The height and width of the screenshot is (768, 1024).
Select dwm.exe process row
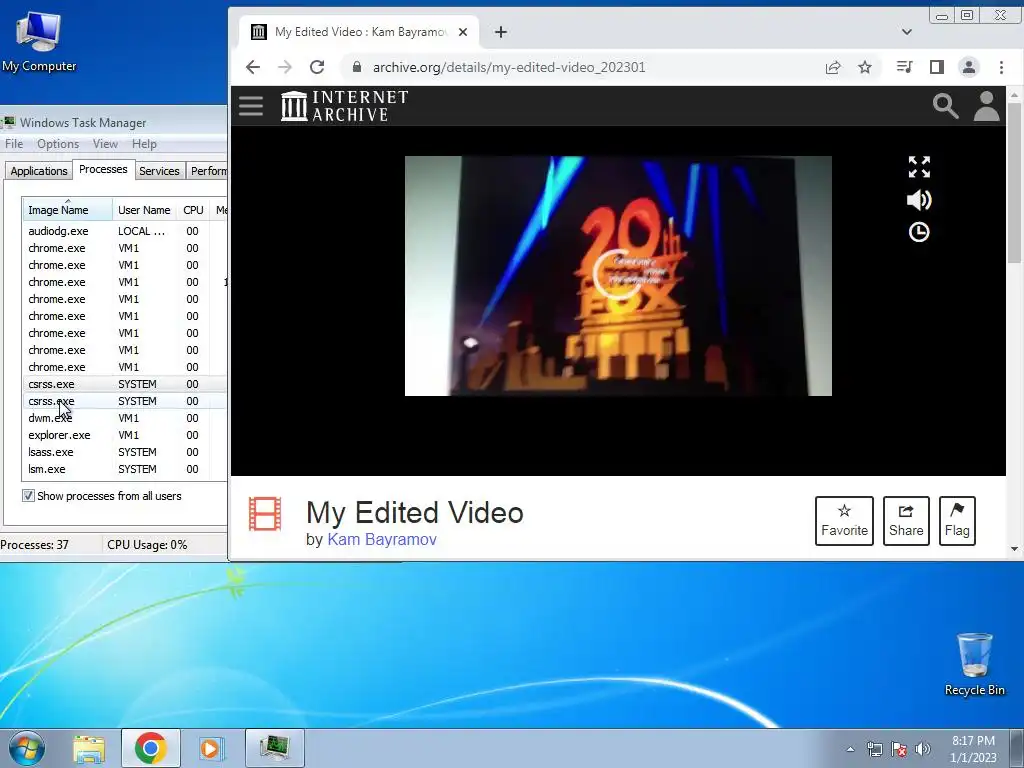[124, 418]
